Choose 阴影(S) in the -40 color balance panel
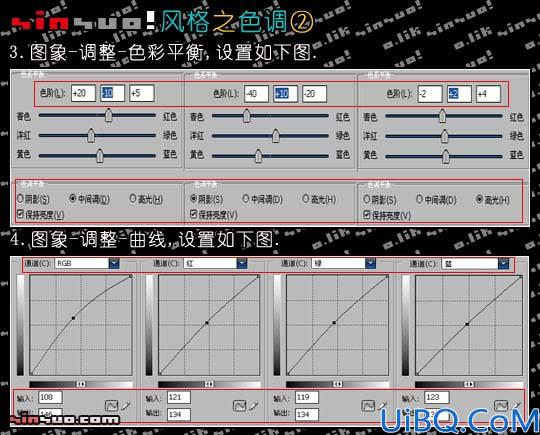540x435 pixels. [x=207, y=199]
